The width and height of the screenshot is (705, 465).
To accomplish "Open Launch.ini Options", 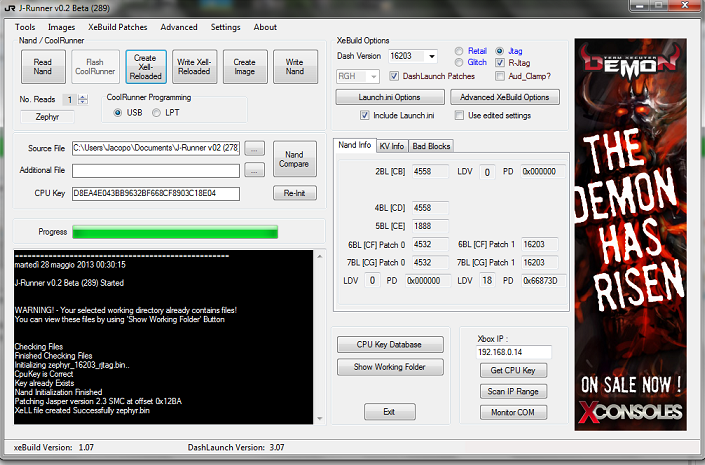I will pos(389,97).
